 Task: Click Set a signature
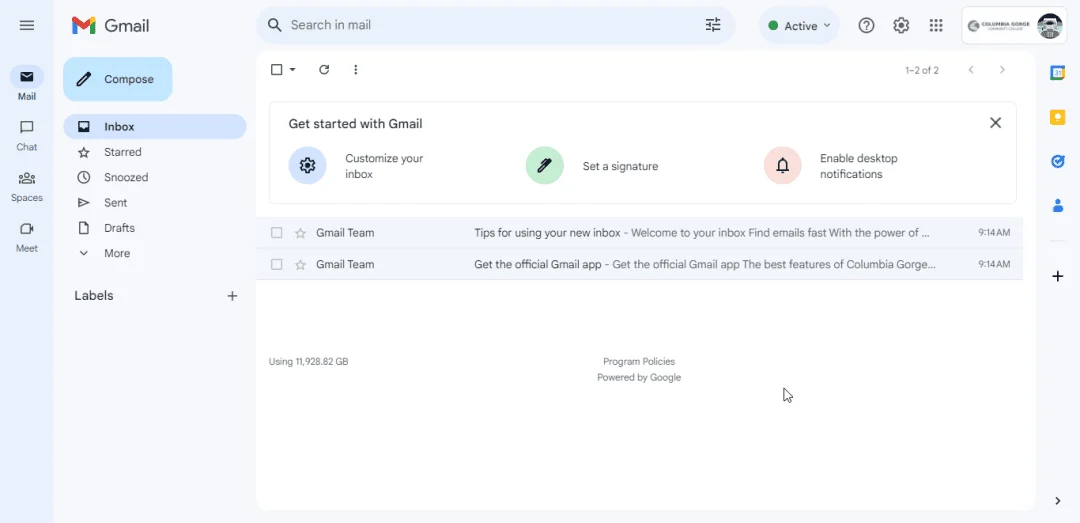[592, 166]
